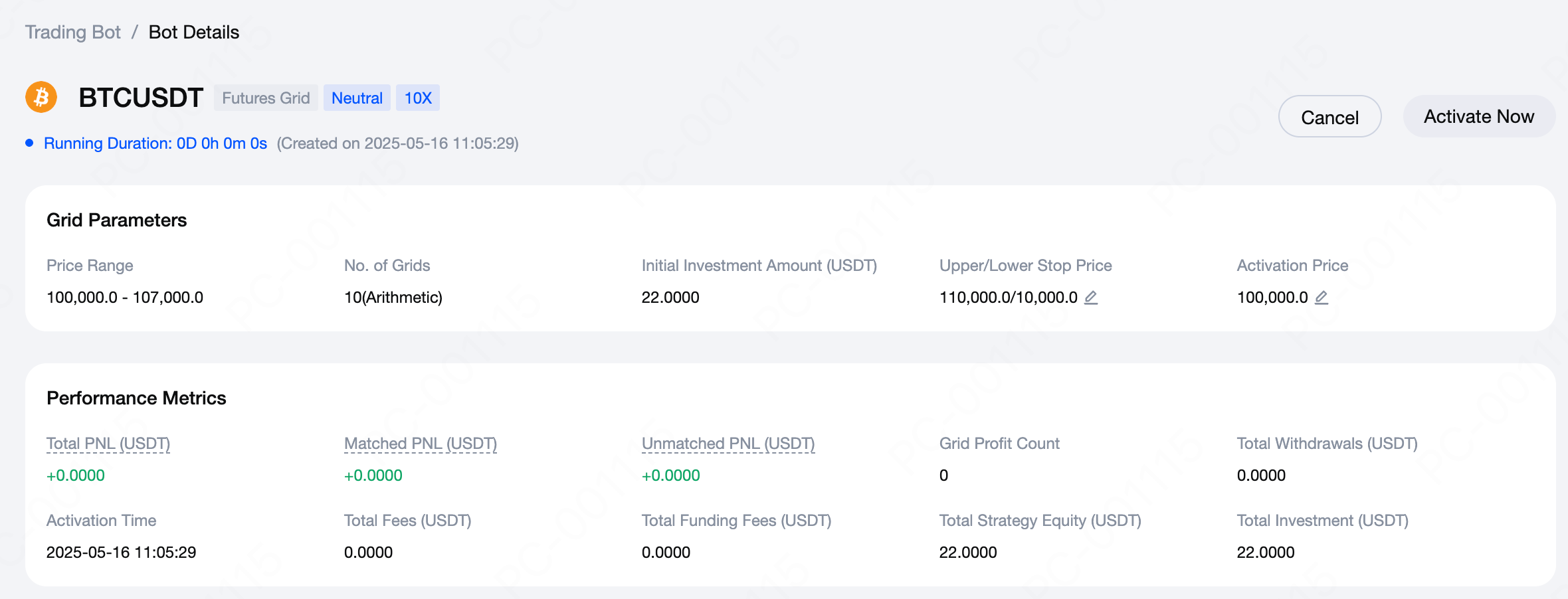Click the 10X leverage tag
Image resolution: width=1568 pixels, height=599 pixels.
pyautogui.click(x=418, y=98)
